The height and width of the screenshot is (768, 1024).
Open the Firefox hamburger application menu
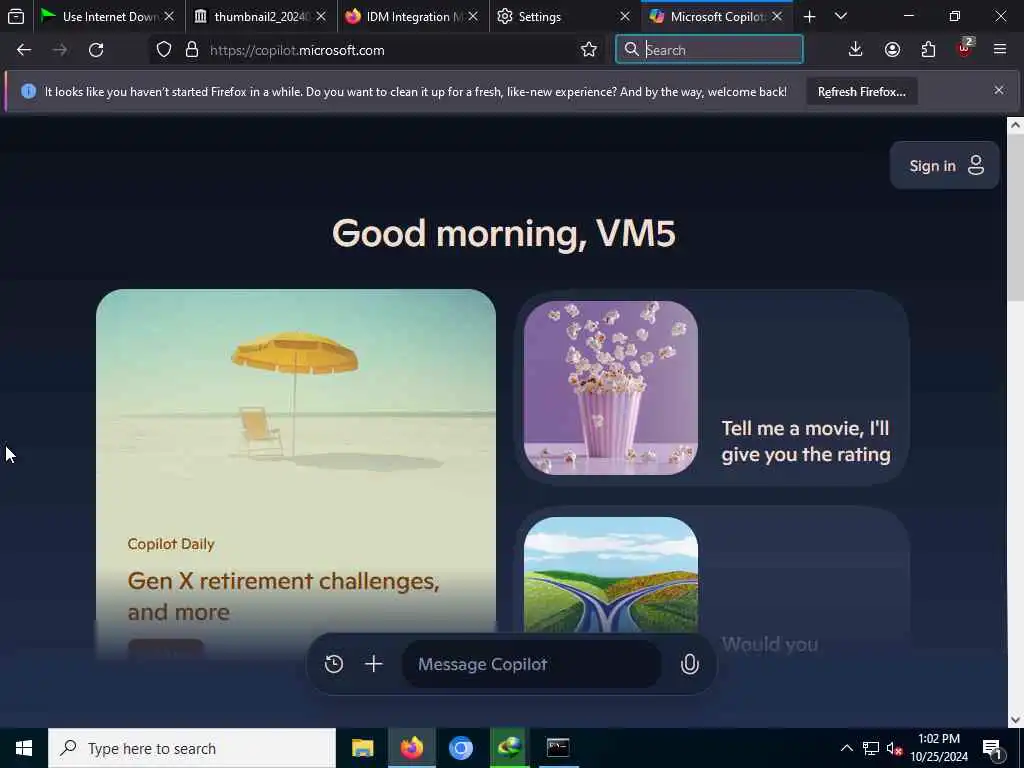[999, 50]
